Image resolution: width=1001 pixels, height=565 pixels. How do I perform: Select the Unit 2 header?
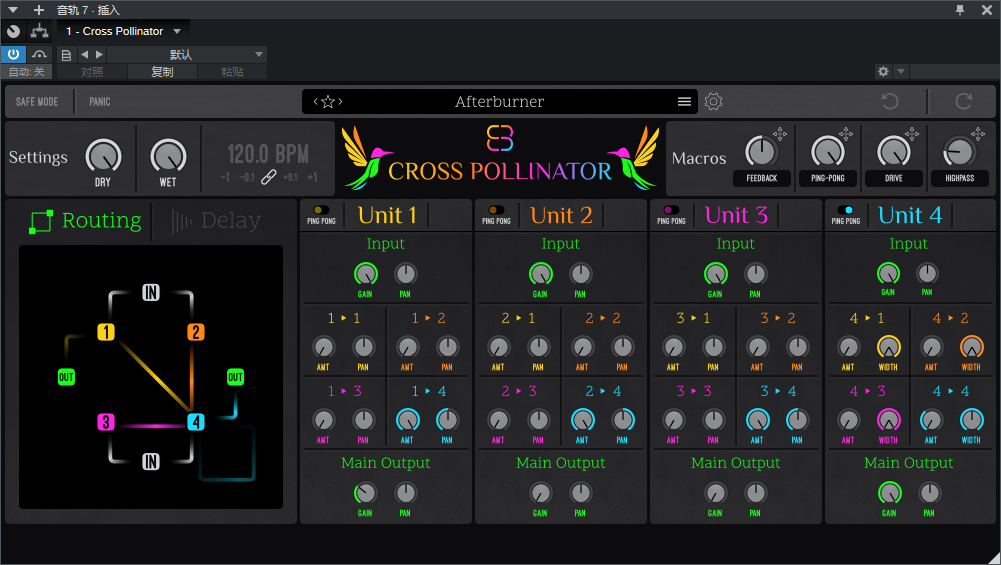pos(561,216)
